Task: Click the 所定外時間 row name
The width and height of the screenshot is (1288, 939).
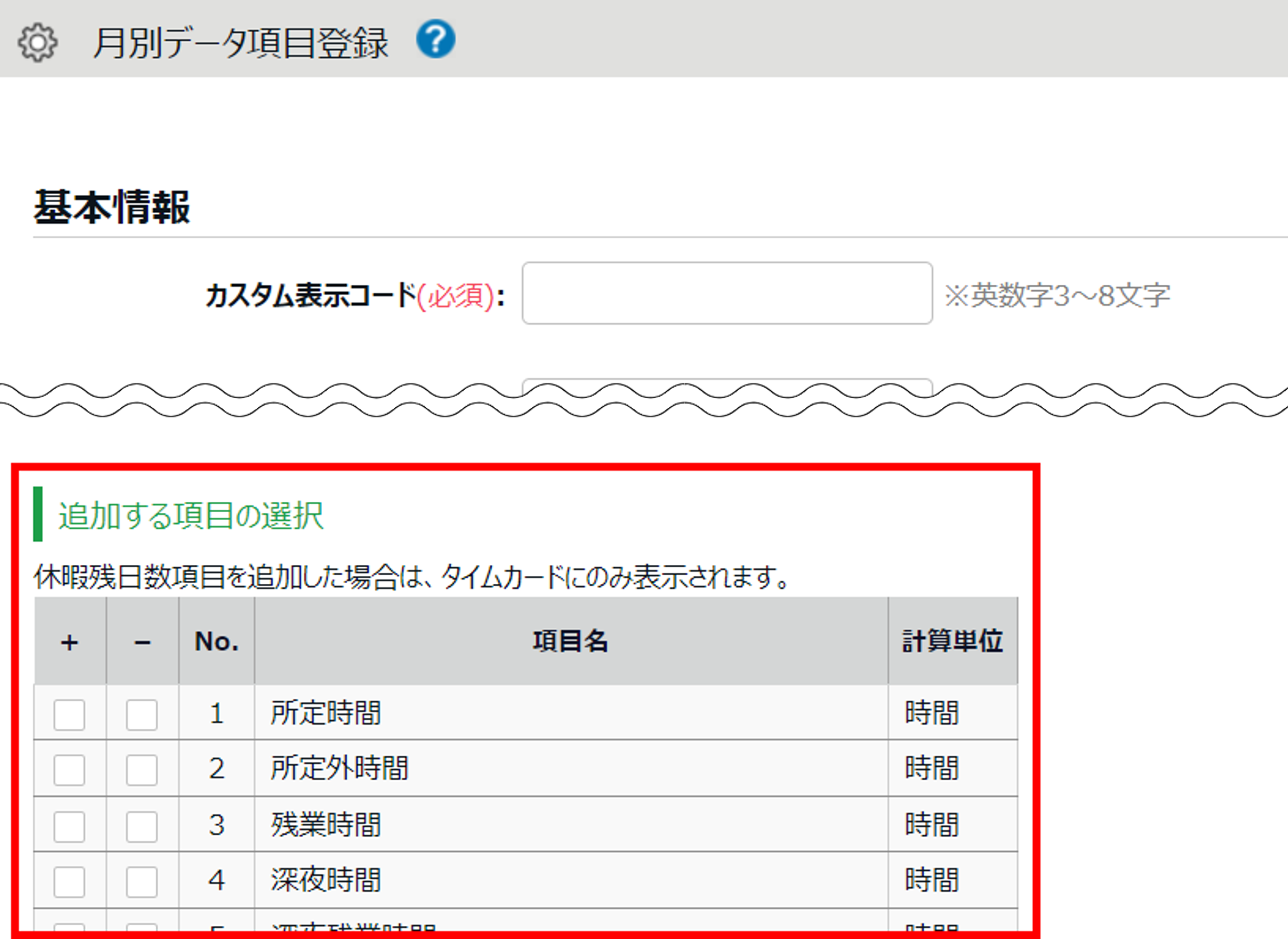Action: 339,768
